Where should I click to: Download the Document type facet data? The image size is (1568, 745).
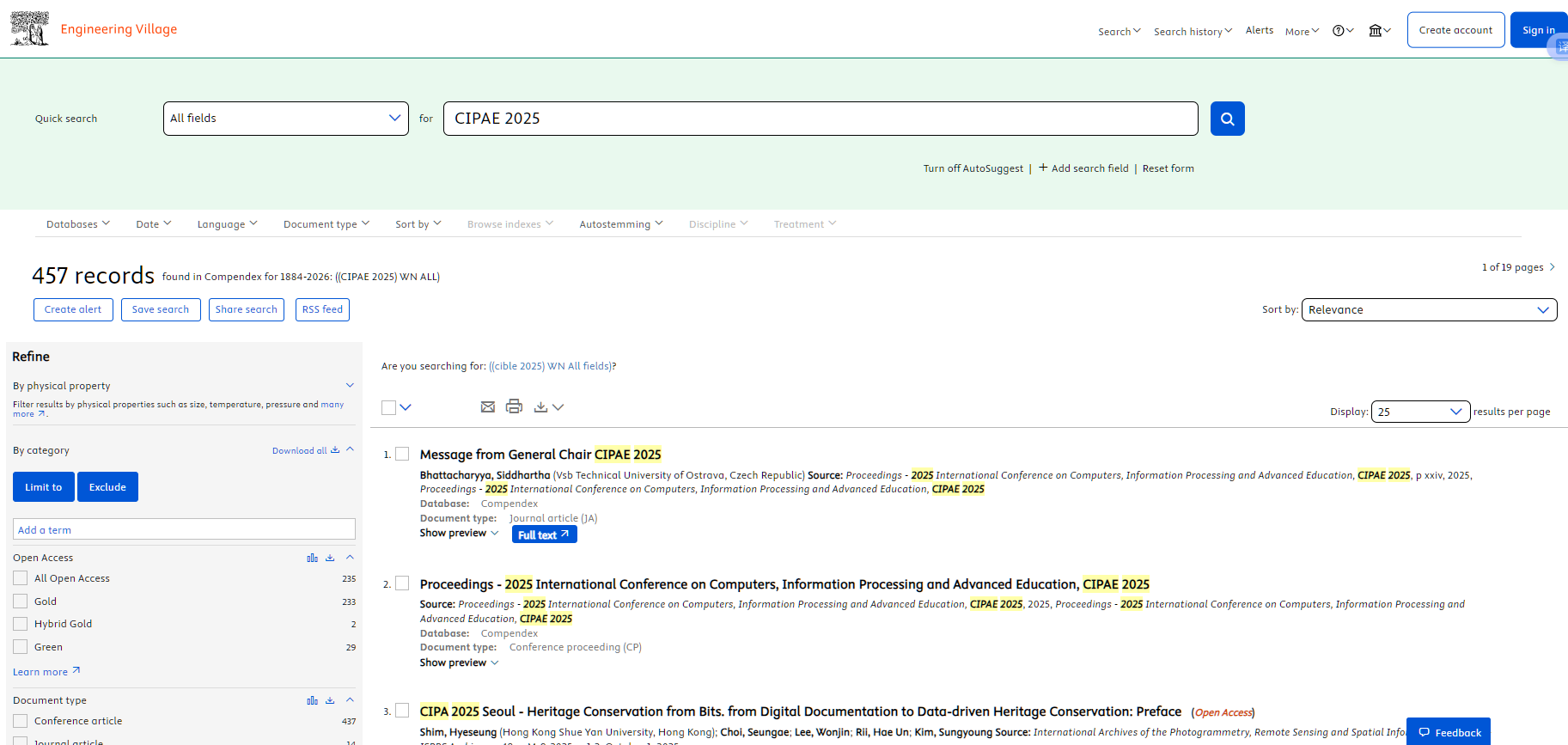(x=330, y=700)
